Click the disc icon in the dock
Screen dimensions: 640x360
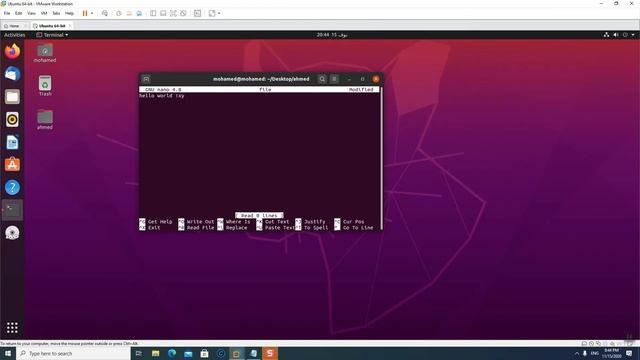point(12,233)
